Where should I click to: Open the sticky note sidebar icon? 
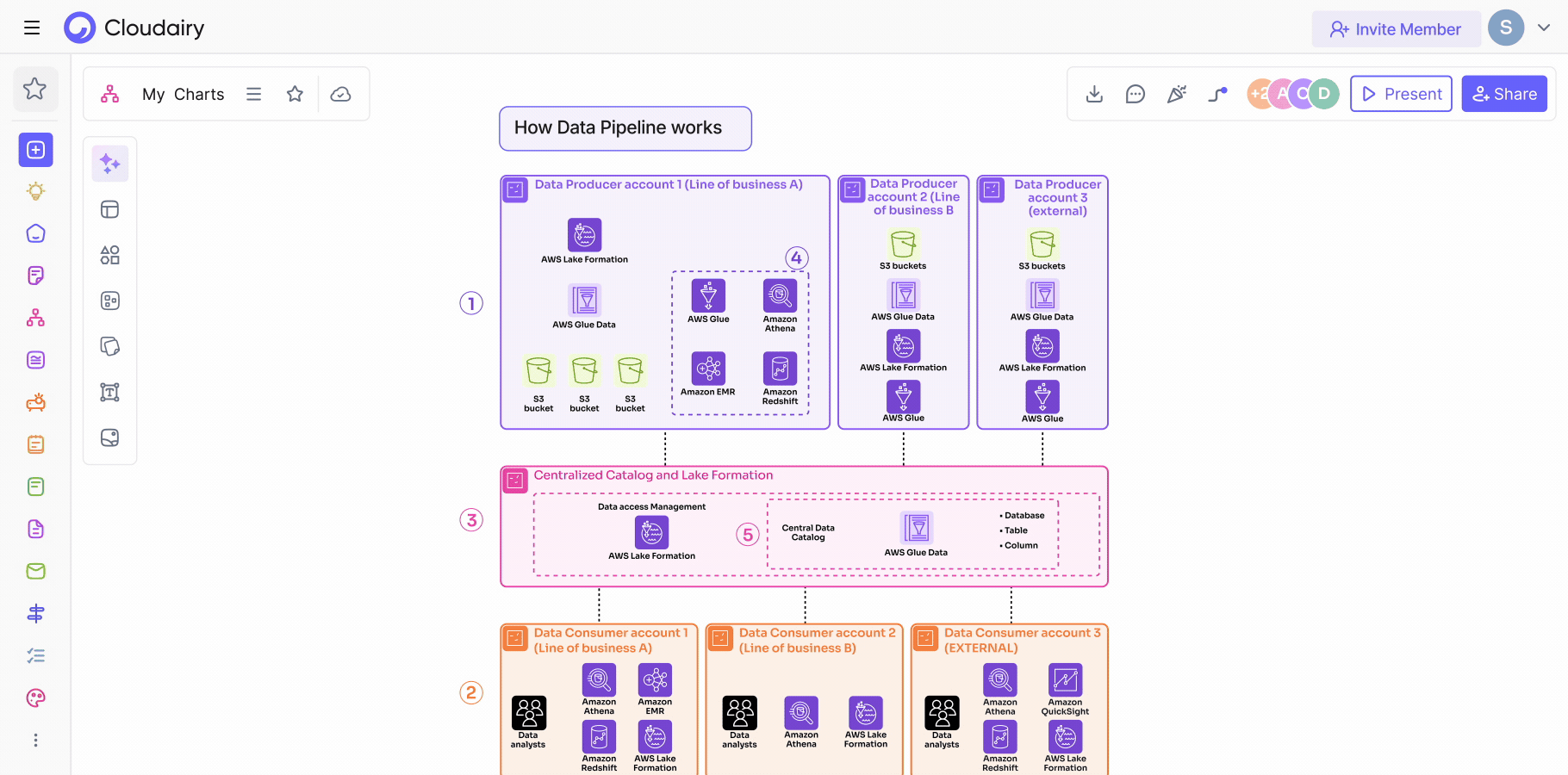pyautogui.click(x=36, y=276)
